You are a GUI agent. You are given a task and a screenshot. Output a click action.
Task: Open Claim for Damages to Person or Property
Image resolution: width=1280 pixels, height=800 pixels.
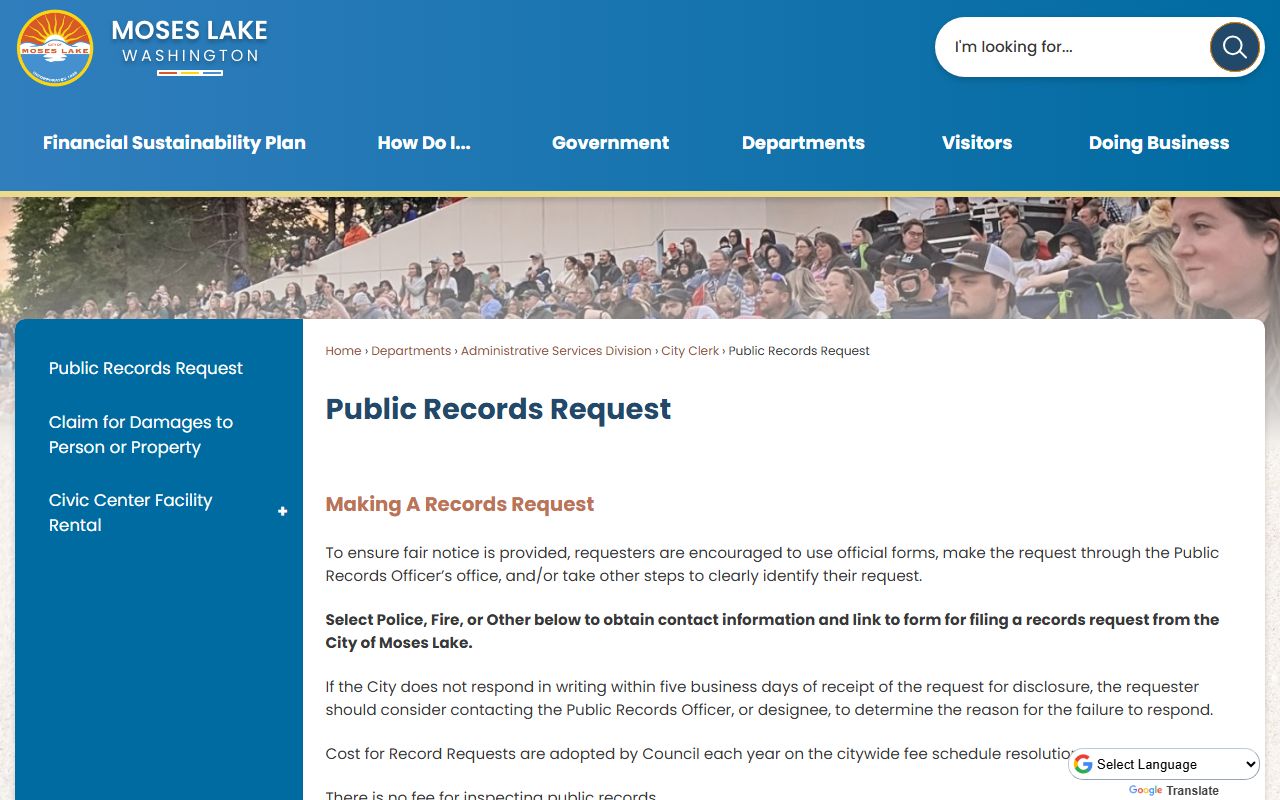(x=141, y=435)
